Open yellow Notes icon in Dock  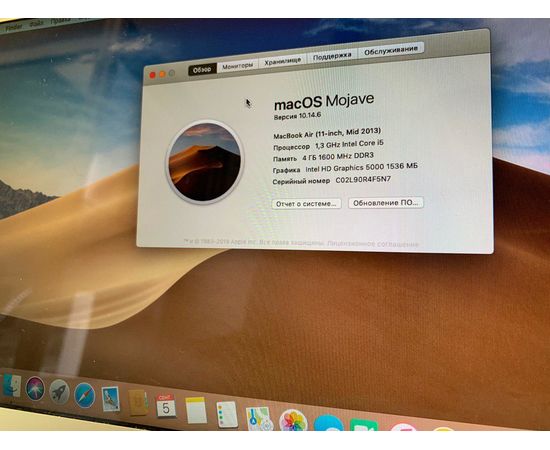pos(196,410)
